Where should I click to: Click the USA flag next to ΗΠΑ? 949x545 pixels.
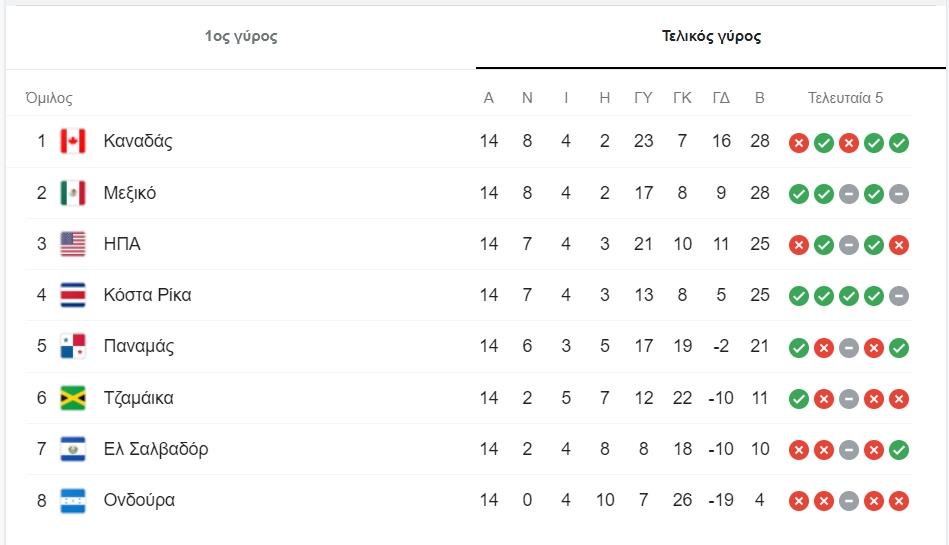73,244
